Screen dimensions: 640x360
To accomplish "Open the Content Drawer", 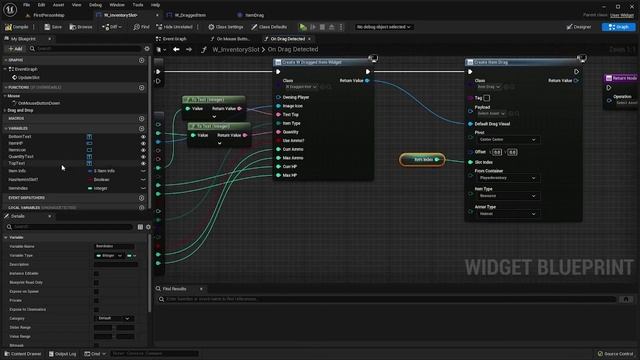I will click(x=22, y=354).
